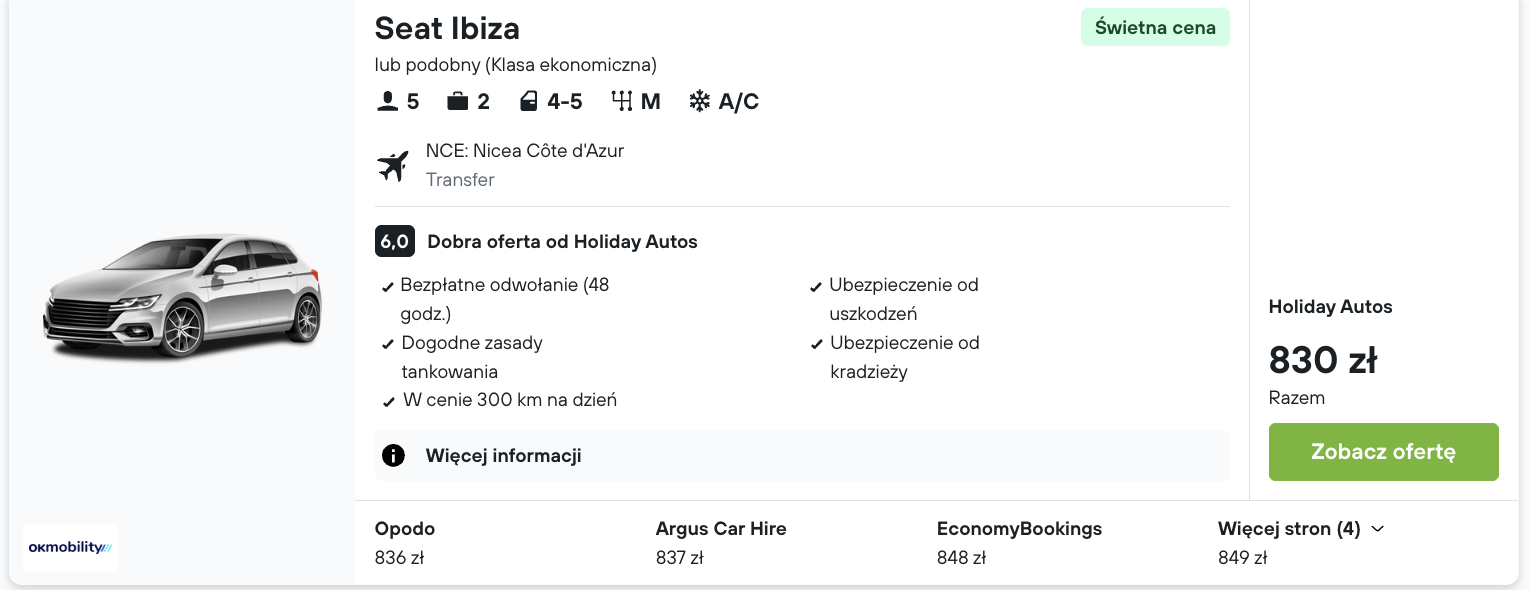Click the info icon beside Więcej informacji
Viewport: 1530px width, 590px height.
click(x=393, y=456)
